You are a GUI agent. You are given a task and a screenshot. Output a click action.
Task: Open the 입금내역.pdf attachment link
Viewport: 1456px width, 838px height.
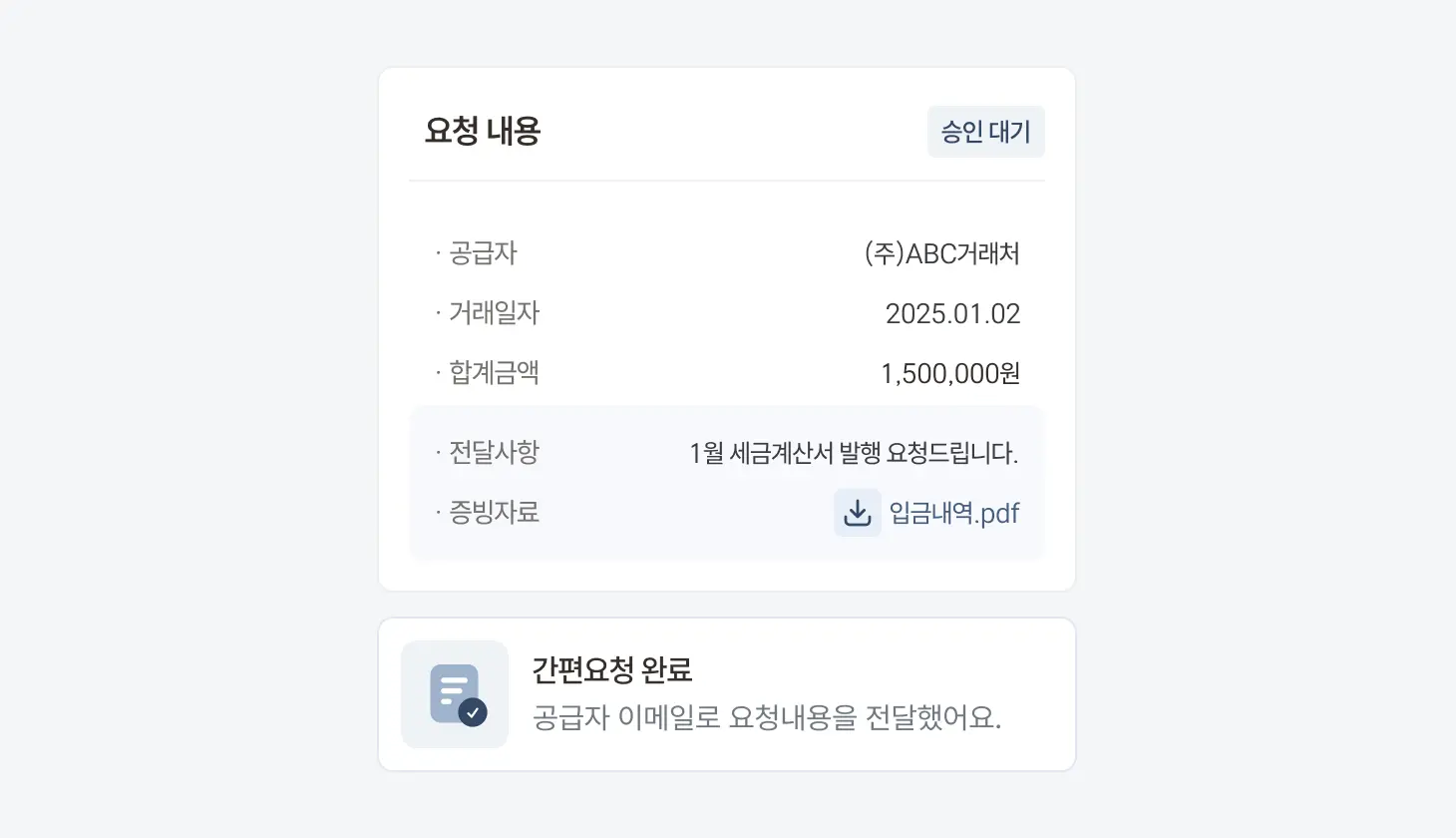(954, 513)
